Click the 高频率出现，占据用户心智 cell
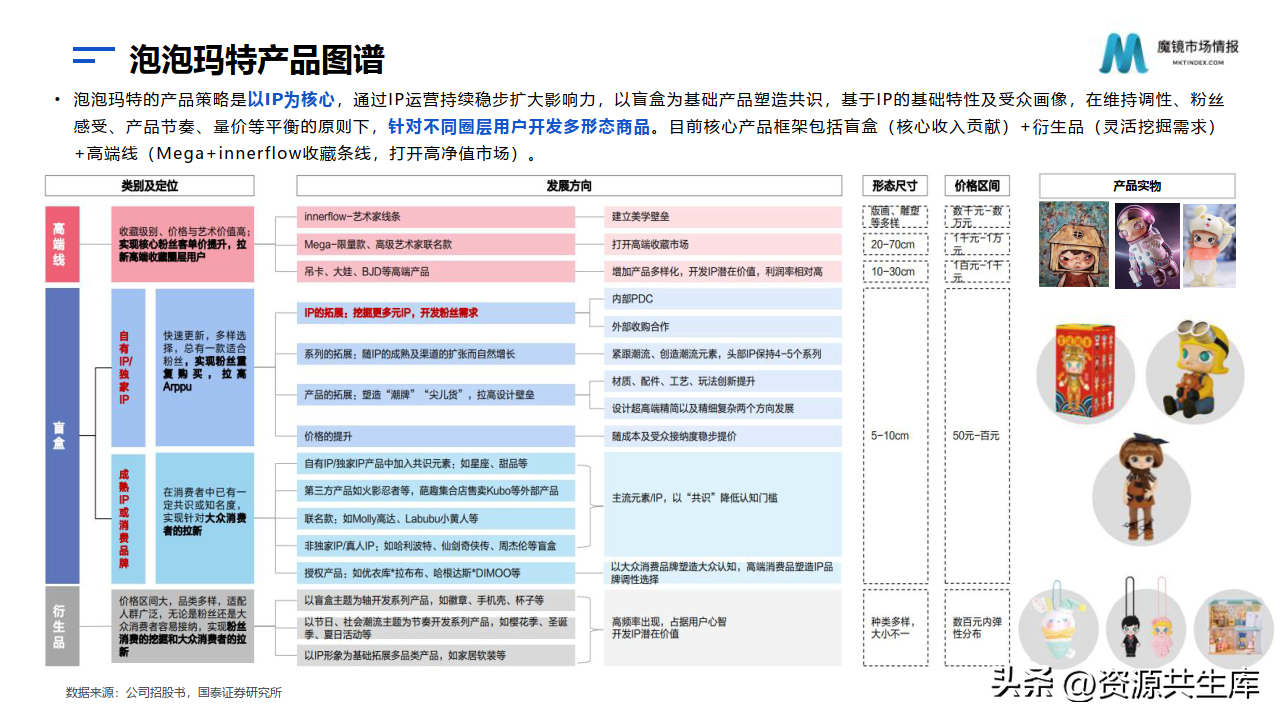 [722, 627]
